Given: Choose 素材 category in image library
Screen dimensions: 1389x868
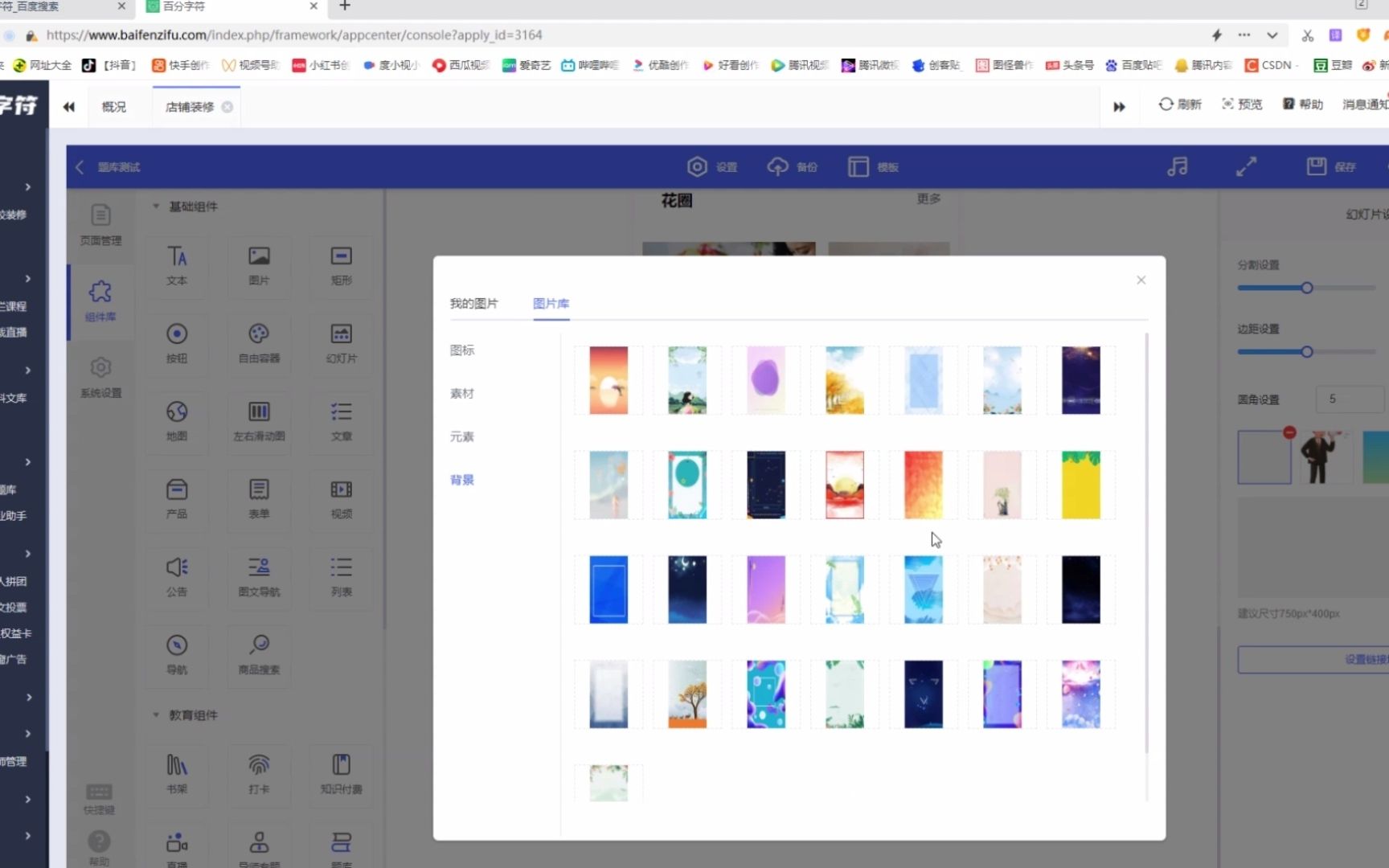Looking at the screenshot, I should pyautogui.click(x=462, y=393).
